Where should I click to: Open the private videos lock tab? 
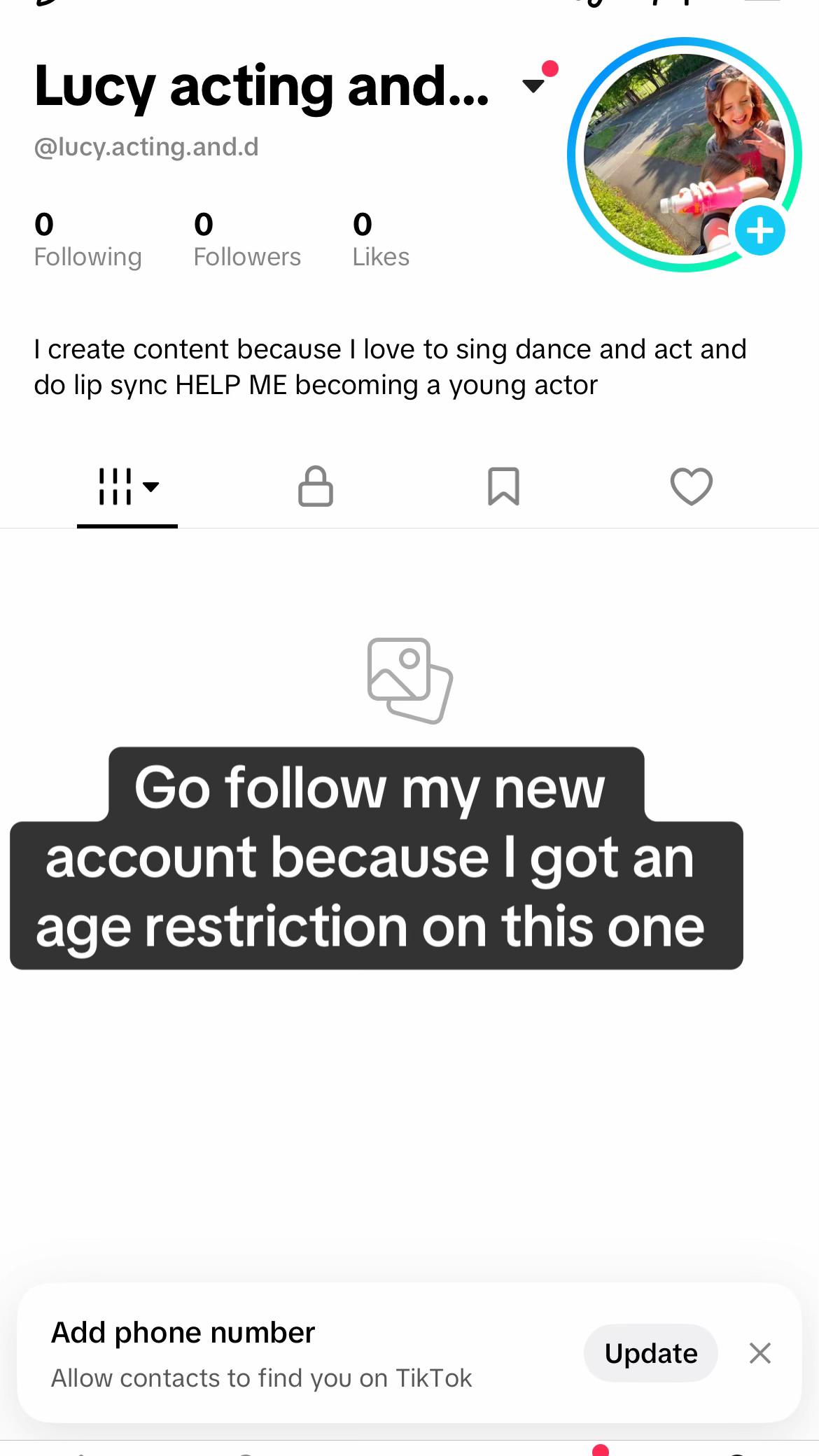point(316,486)
